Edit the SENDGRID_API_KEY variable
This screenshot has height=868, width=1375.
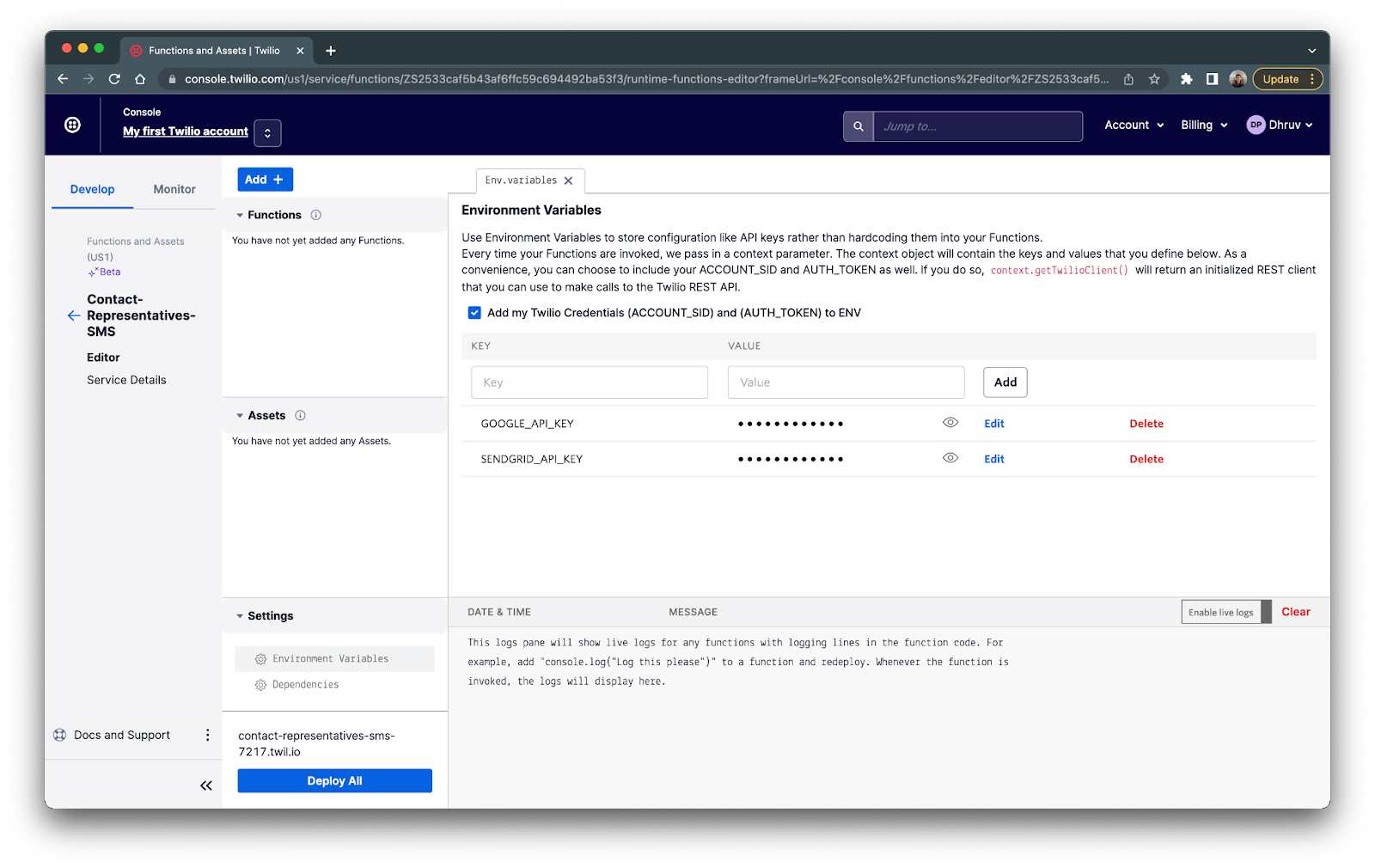(x=994, y=459)
